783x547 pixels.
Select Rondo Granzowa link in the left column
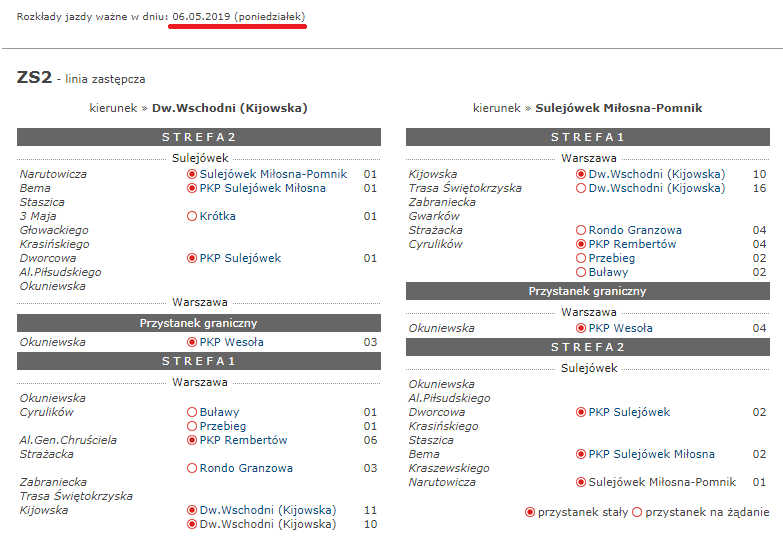[246, 468]
